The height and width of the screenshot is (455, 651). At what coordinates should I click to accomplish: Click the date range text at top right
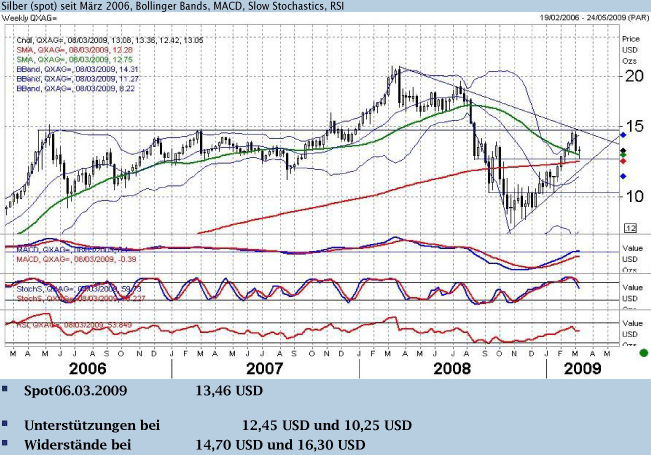[589, 18]
